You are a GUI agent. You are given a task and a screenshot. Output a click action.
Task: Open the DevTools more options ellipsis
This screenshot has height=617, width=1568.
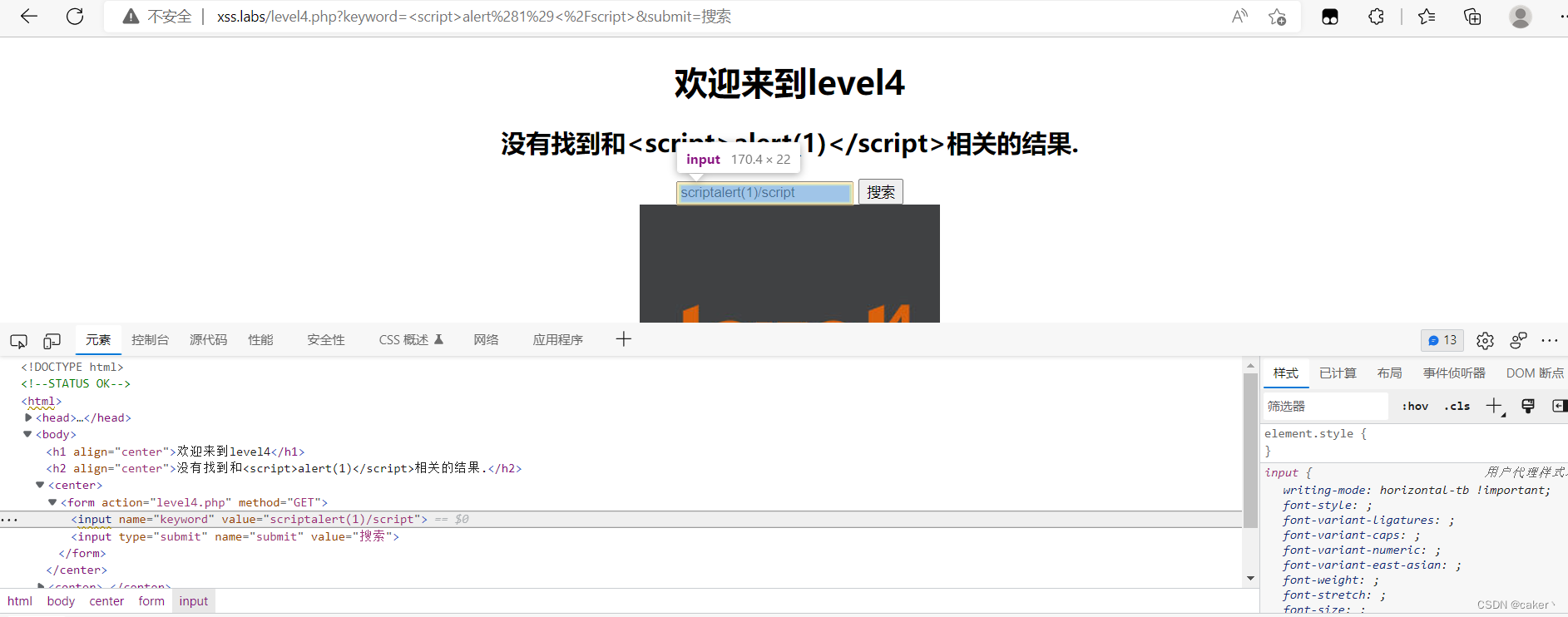coord(1550,340)
